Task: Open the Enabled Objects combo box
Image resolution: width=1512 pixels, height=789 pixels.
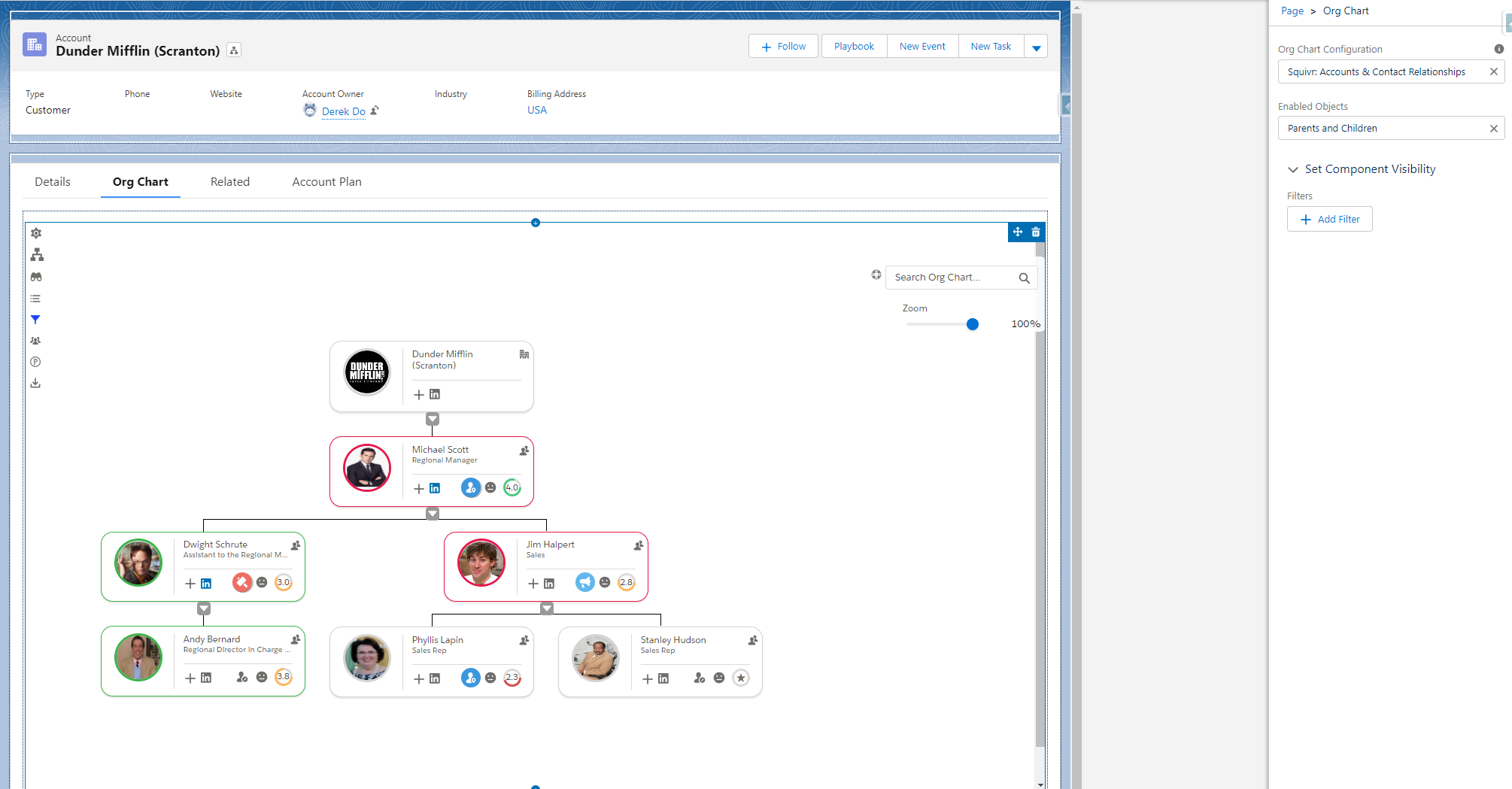Action: [x=1391, y=129]
